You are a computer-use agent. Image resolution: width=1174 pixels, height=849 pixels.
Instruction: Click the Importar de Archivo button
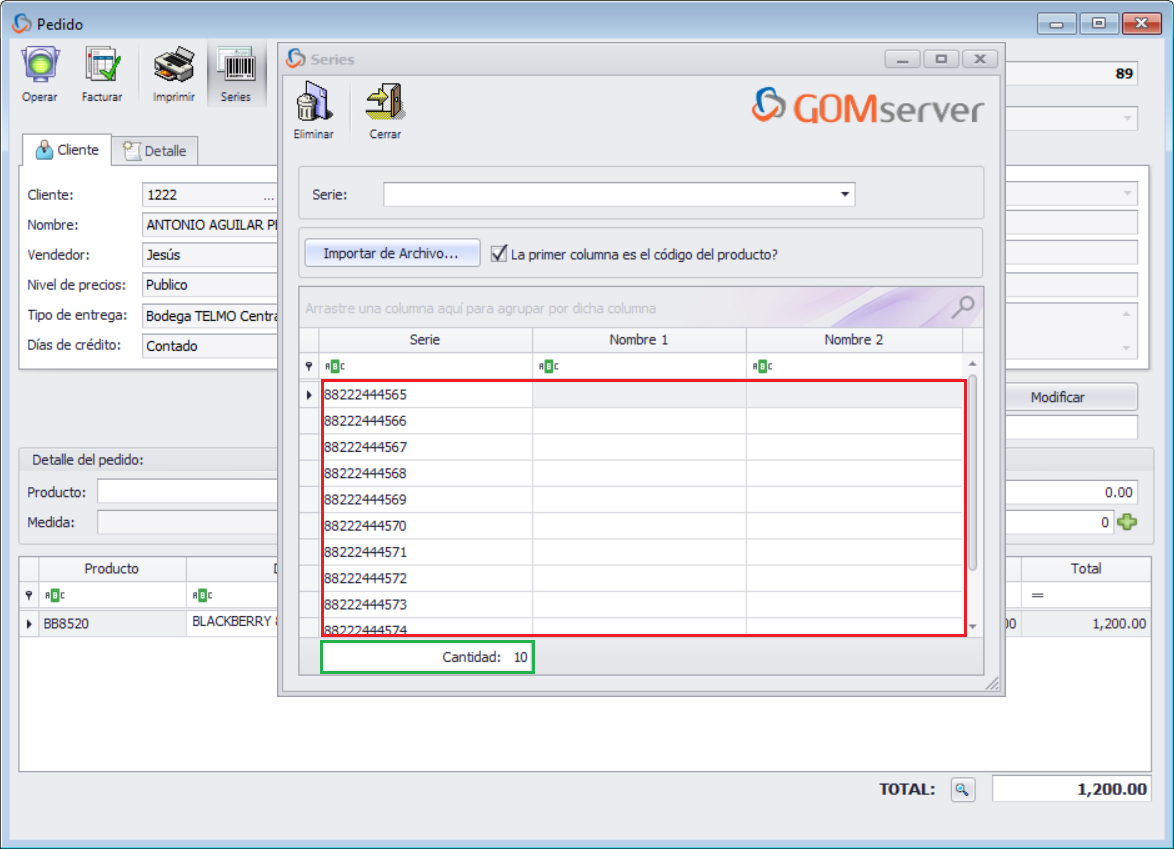point(391,253)
